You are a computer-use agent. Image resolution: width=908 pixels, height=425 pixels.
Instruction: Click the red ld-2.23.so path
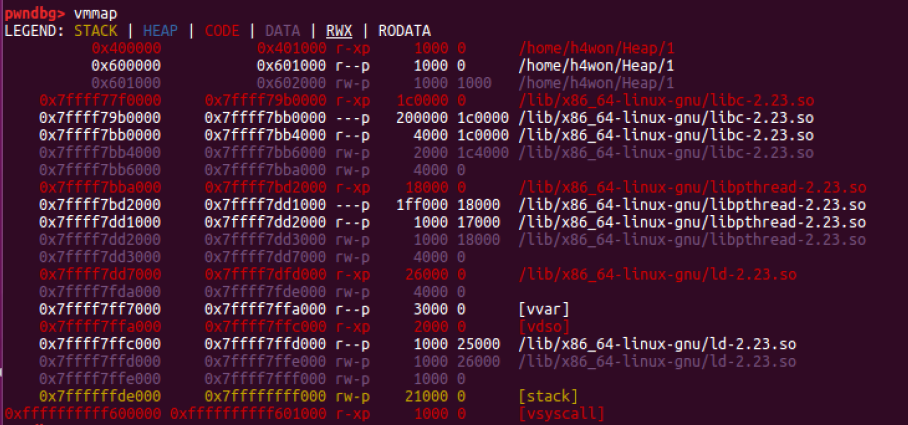tap(657, 274)
